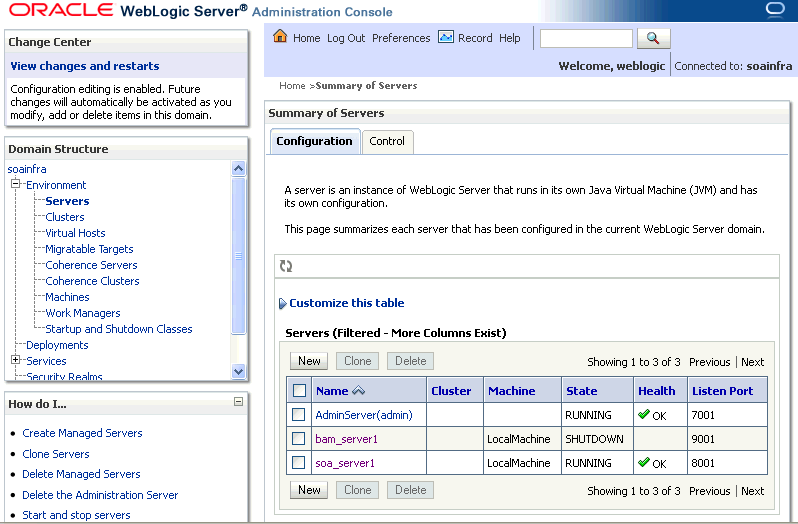This screenshot has width=798, height=524.
Task: Click Record text in the toolbar
Action: 475,38
